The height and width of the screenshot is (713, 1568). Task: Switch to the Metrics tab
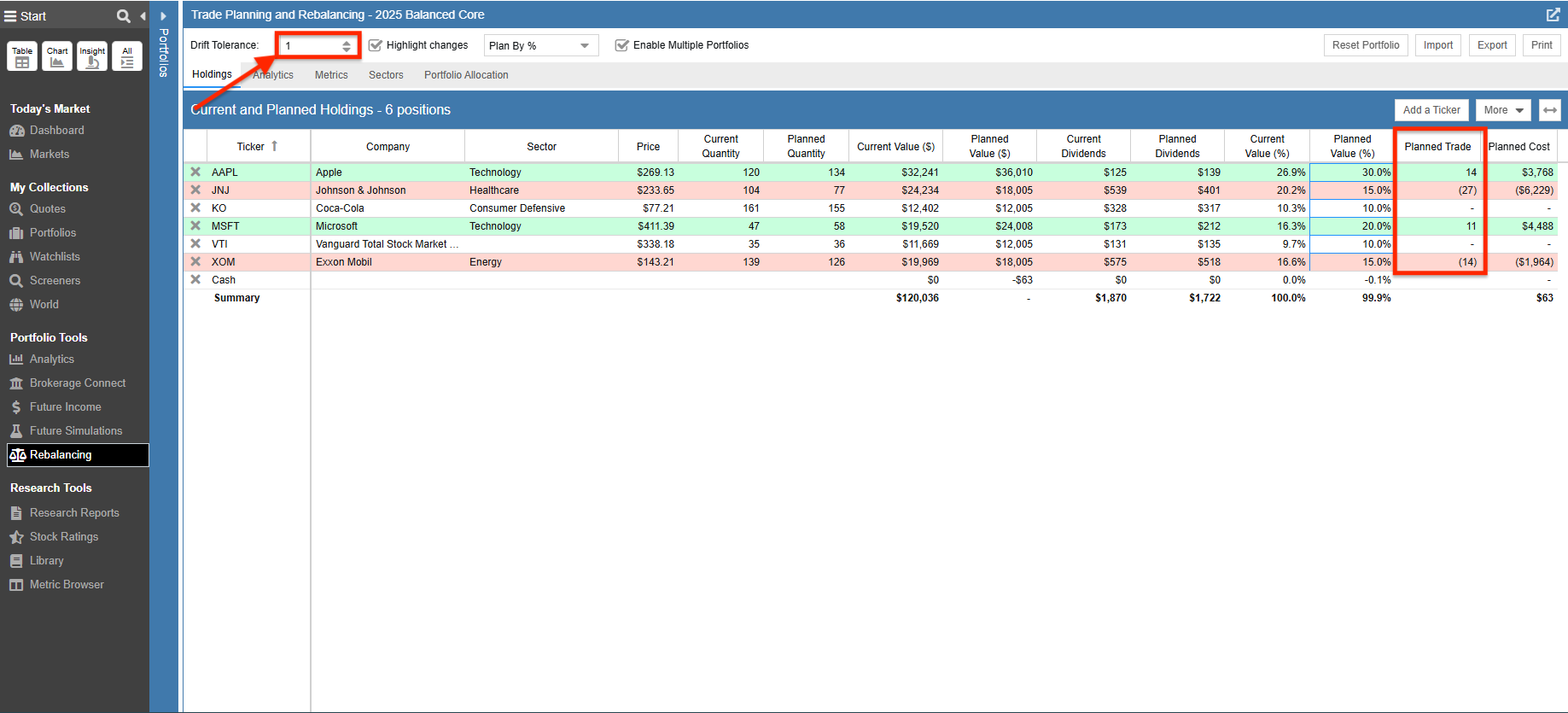pos(331,75)
